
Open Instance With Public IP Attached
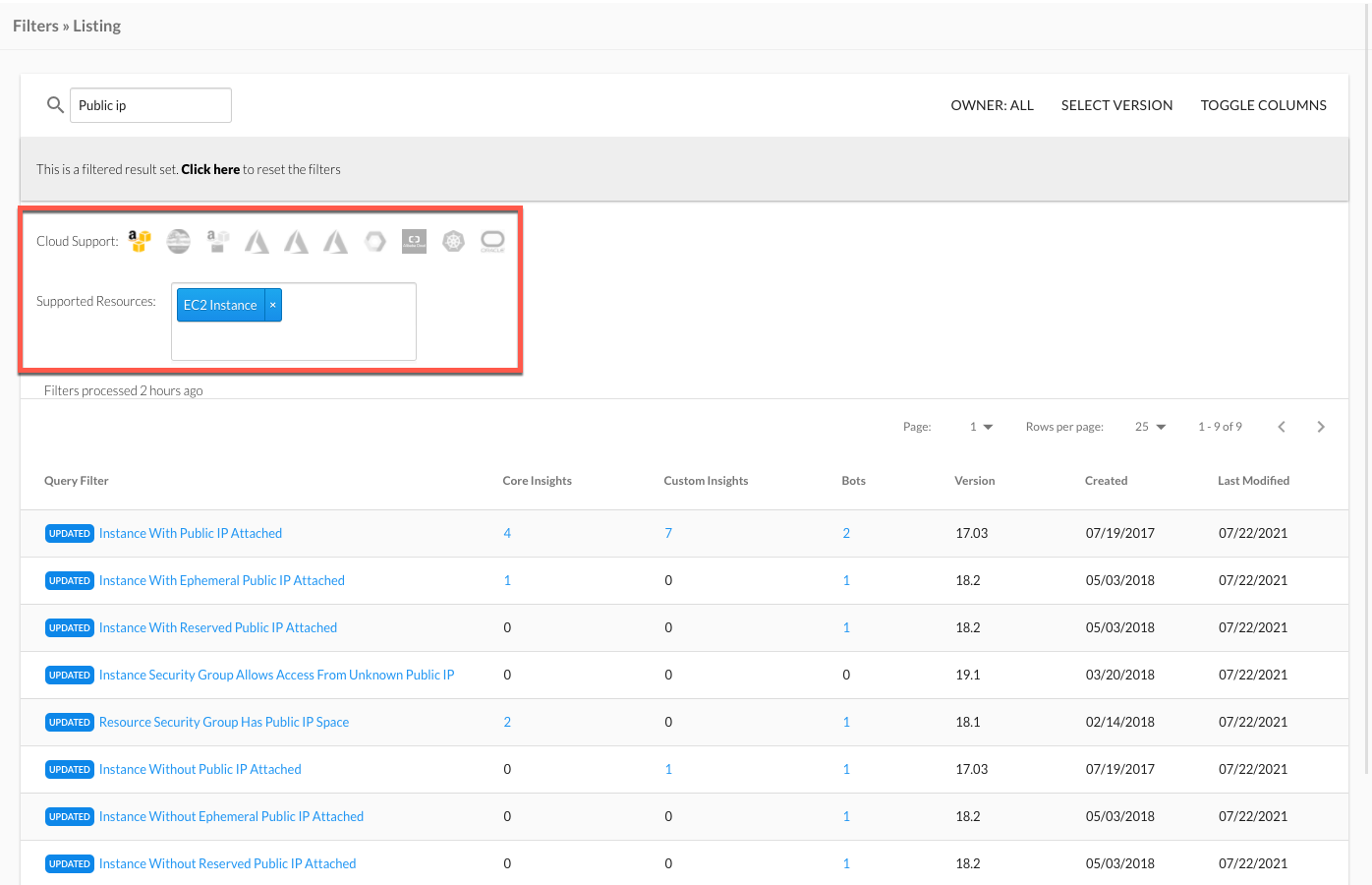(x=191, y=533)
